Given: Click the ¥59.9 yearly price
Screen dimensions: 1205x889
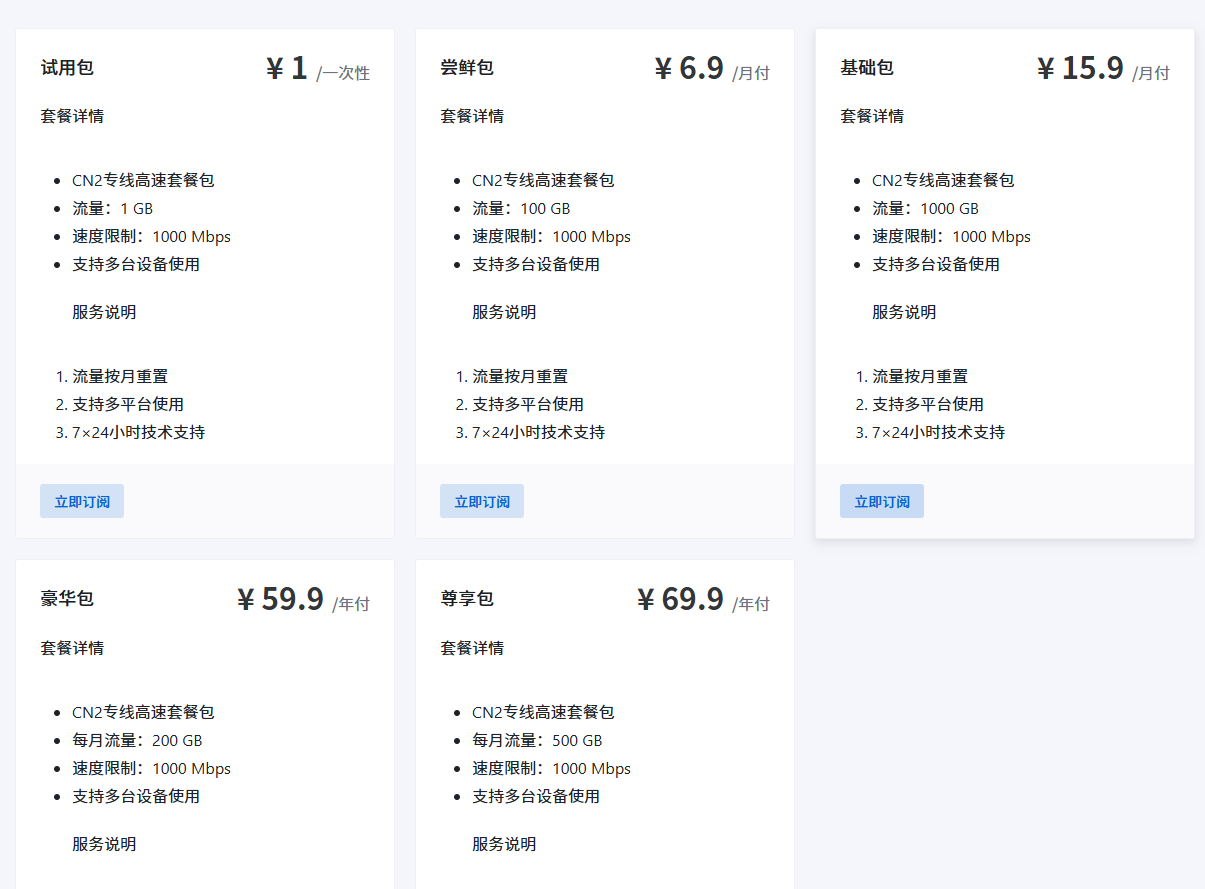Looking at the screenshot, I should click(x=280, y=600).
